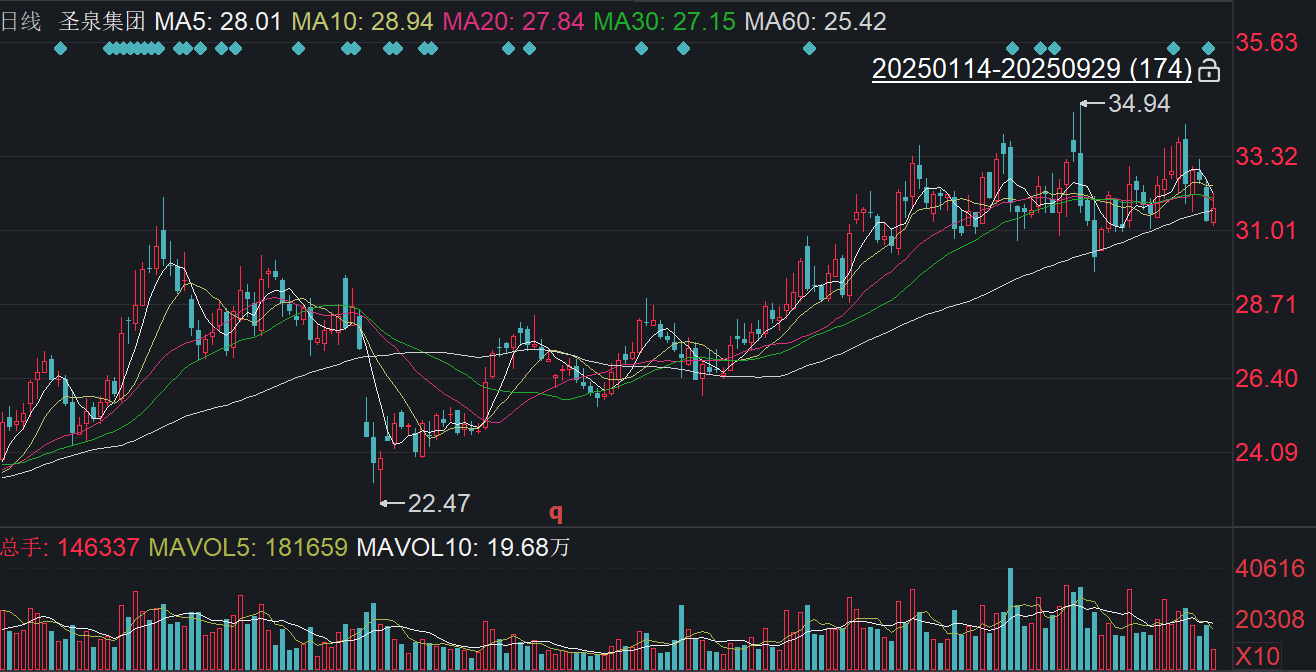Click the MA20 moving average label
The height and width of the screenshot is (672, 1316).
coord(512,21)
